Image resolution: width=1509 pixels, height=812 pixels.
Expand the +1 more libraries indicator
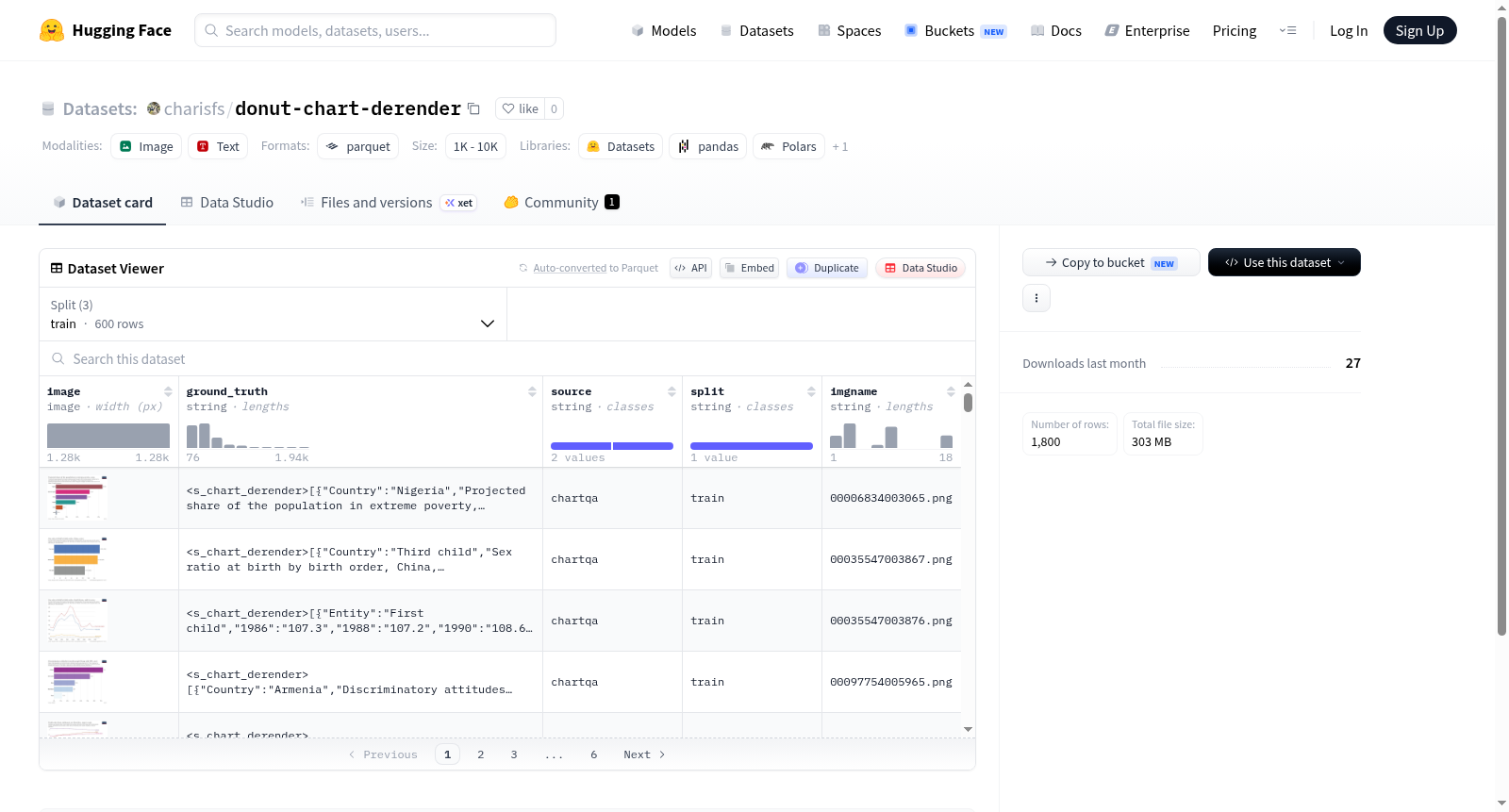(839, 146)
